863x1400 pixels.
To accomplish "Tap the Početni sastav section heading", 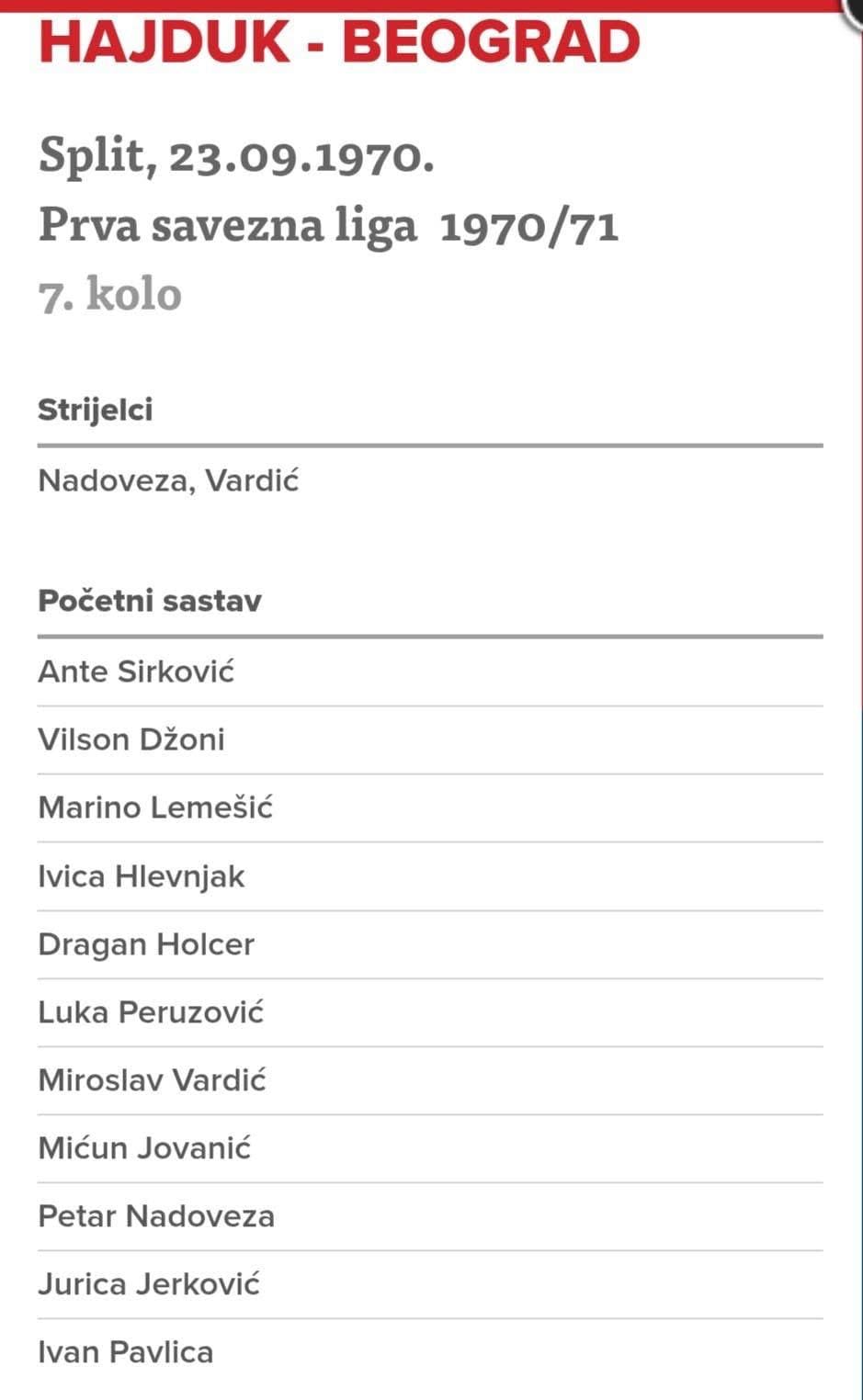I will (x=150, y=601).
